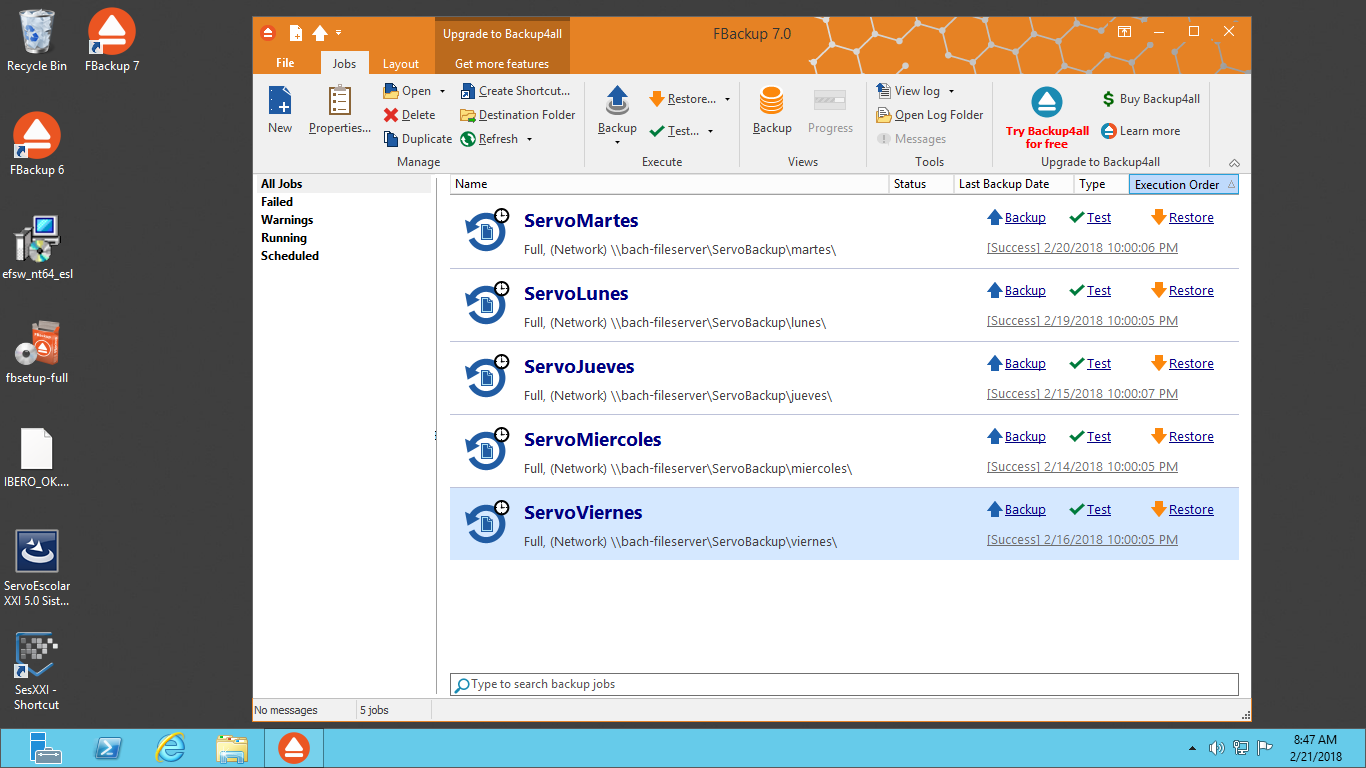Open the ServoViernes Success log link
This screenshot has height=768, width=1366.
(x=1082, y=540)
